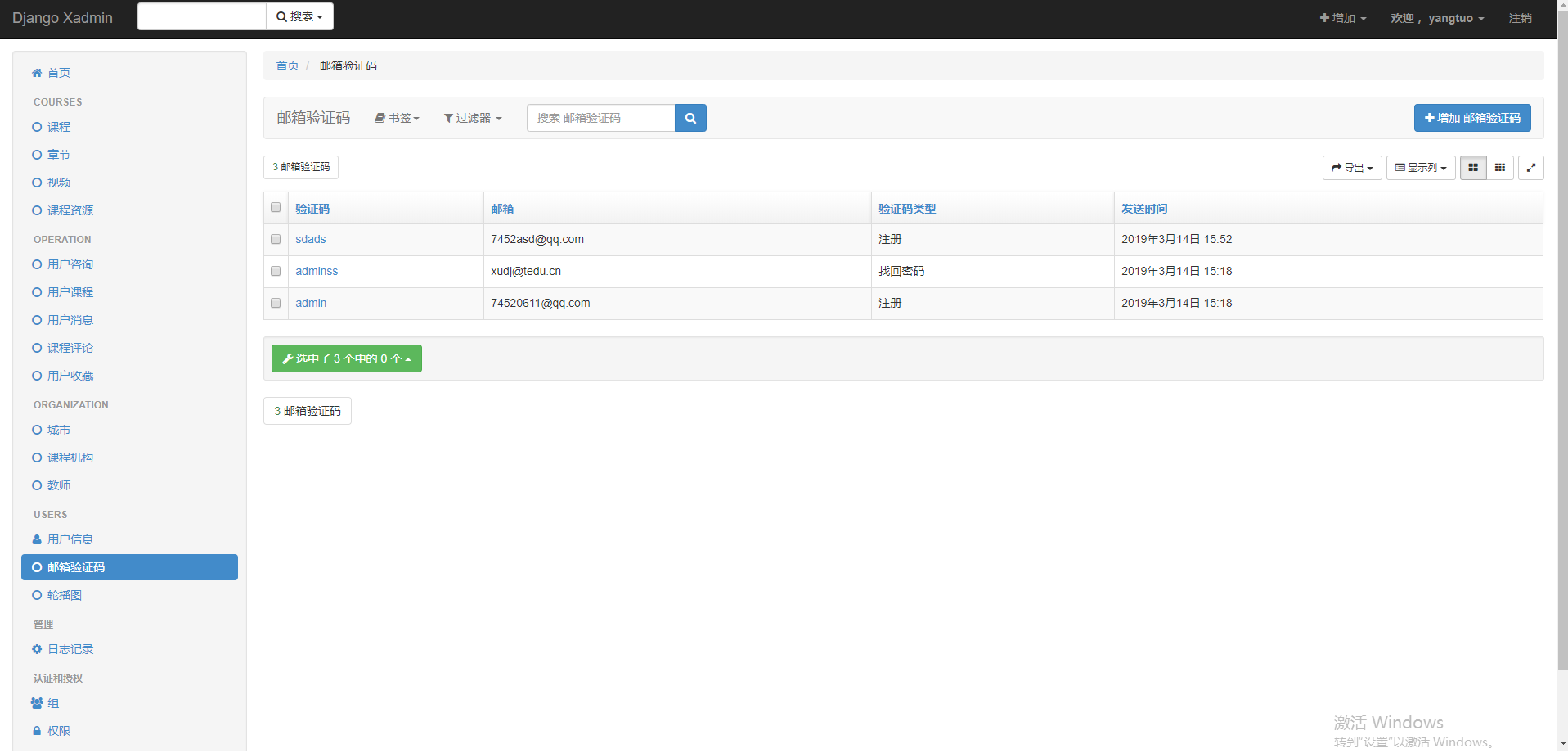The image size is (1568, 753).
Task: Open the sdads verification code link
Action: point(311,239)
